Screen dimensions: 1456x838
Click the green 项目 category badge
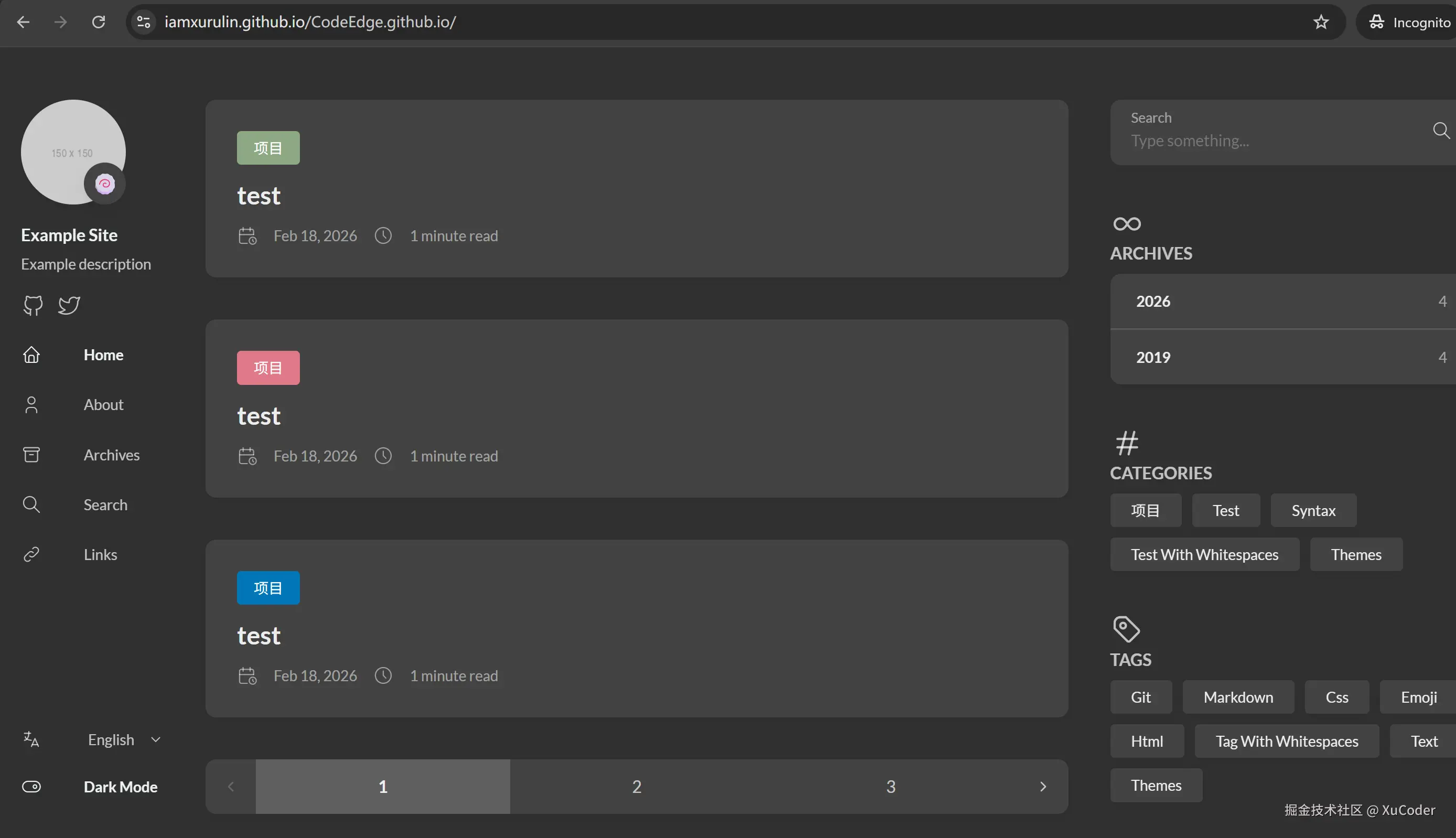pyautogui.click(x=268, y=148)
